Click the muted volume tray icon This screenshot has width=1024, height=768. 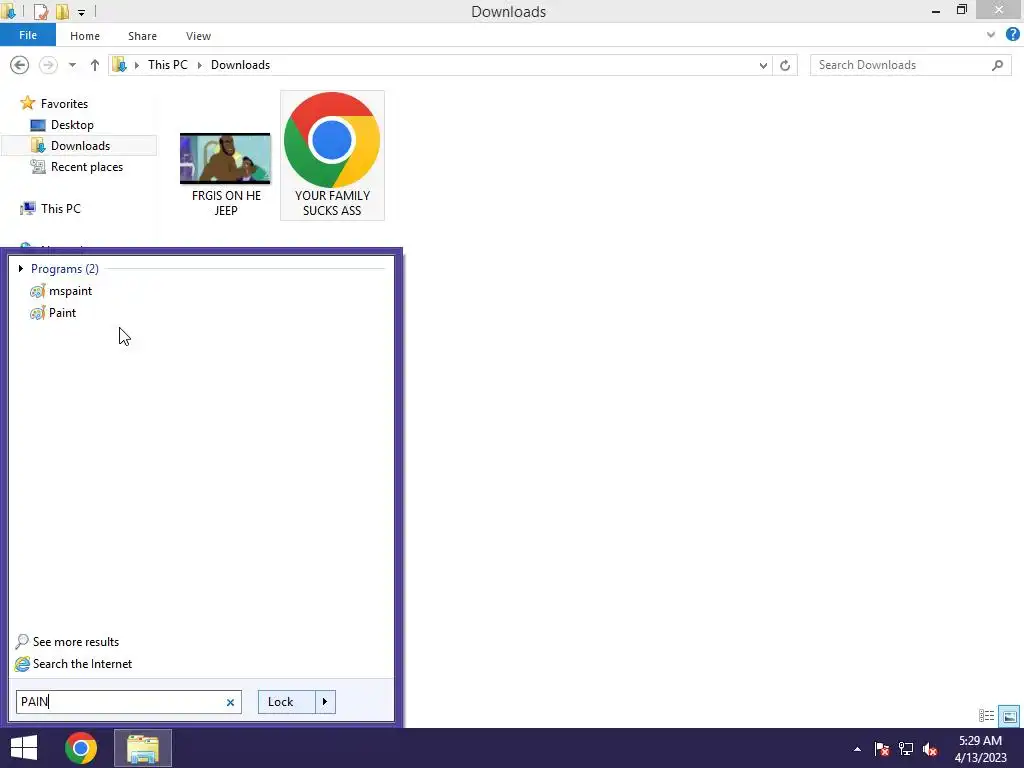click(x=930, y=749)
